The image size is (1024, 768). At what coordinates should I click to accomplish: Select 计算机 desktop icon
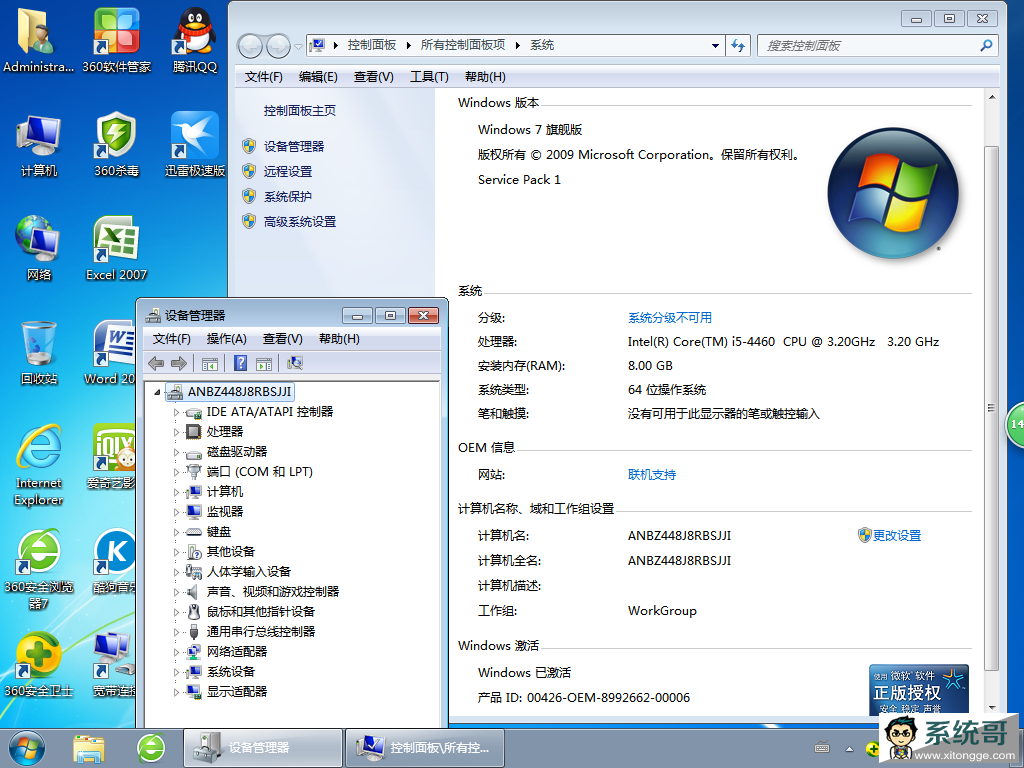pos(39,145)
